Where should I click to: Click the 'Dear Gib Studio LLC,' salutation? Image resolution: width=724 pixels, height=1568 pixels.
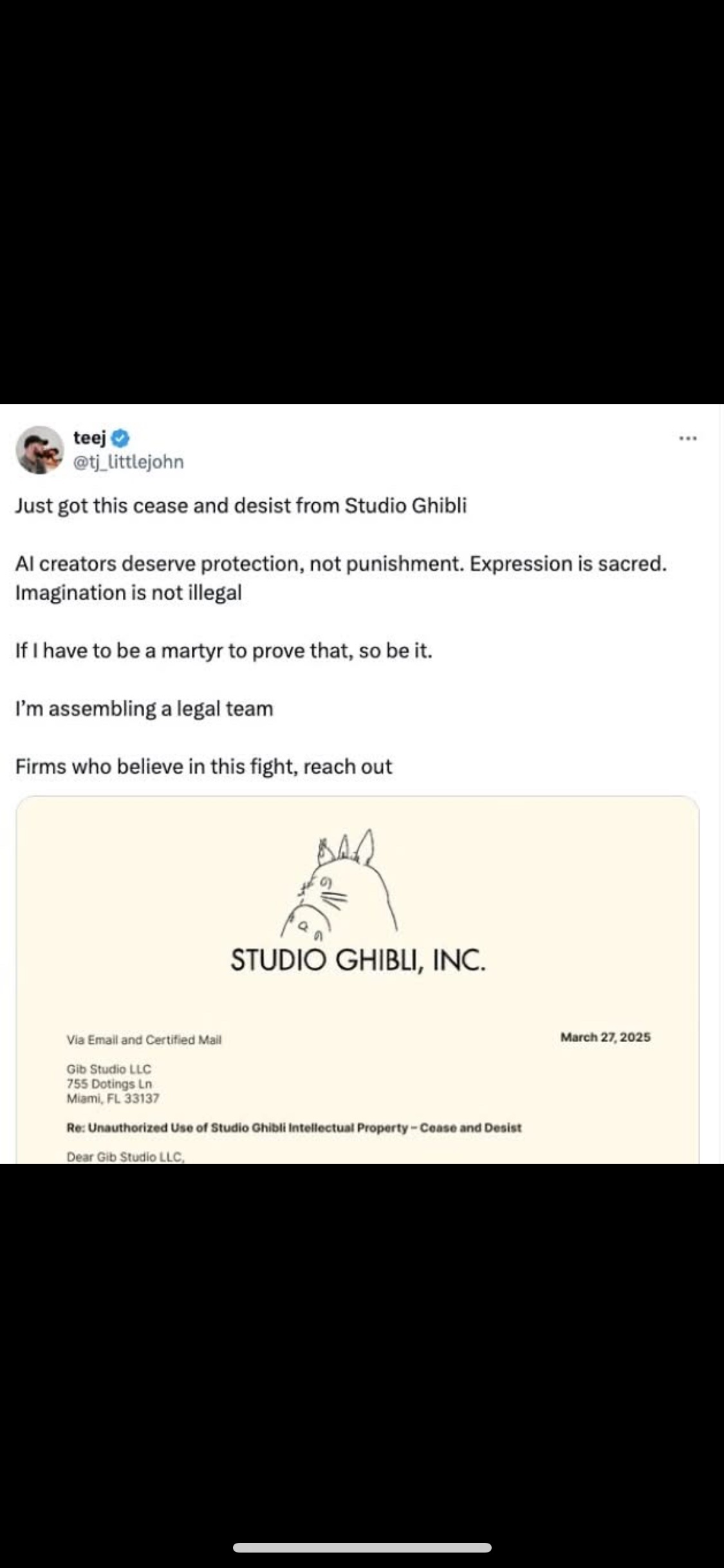tap(125, 1156)
